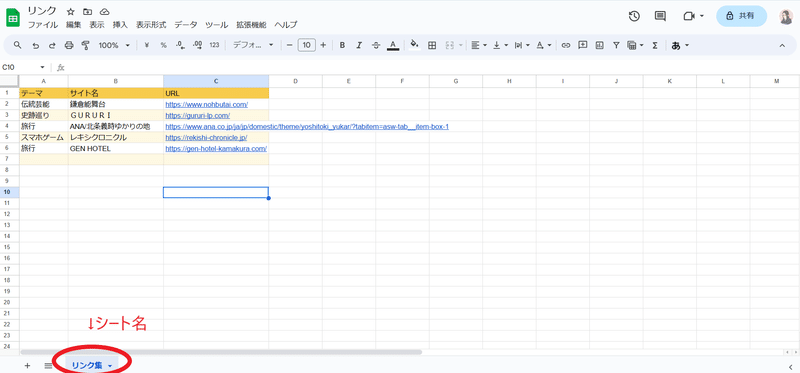The width and height of the screenshot is (800, 373).
Task: Open the Google Sheets home icon
Action: coord(13,17)
